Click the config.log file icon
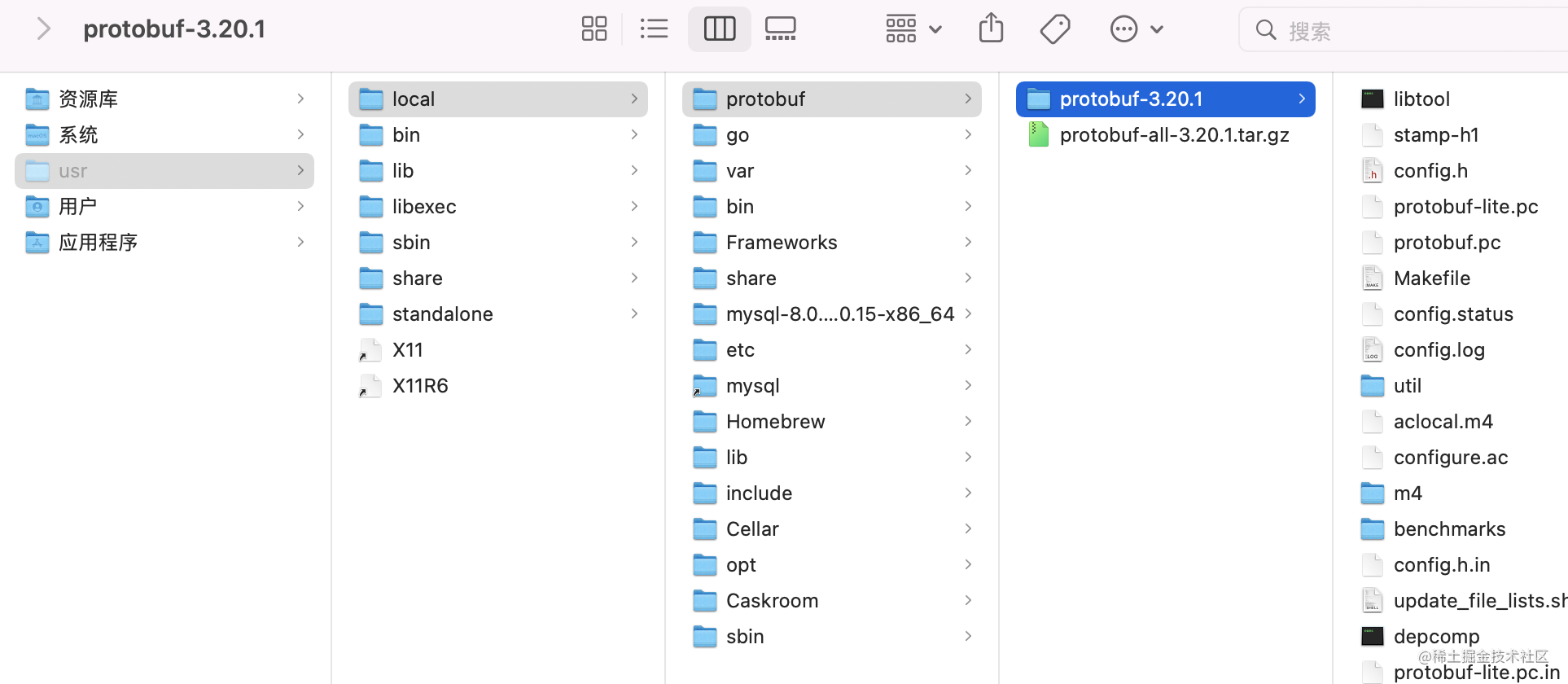This screenshot has height=684, width=1568. (x=1373, y=350)
